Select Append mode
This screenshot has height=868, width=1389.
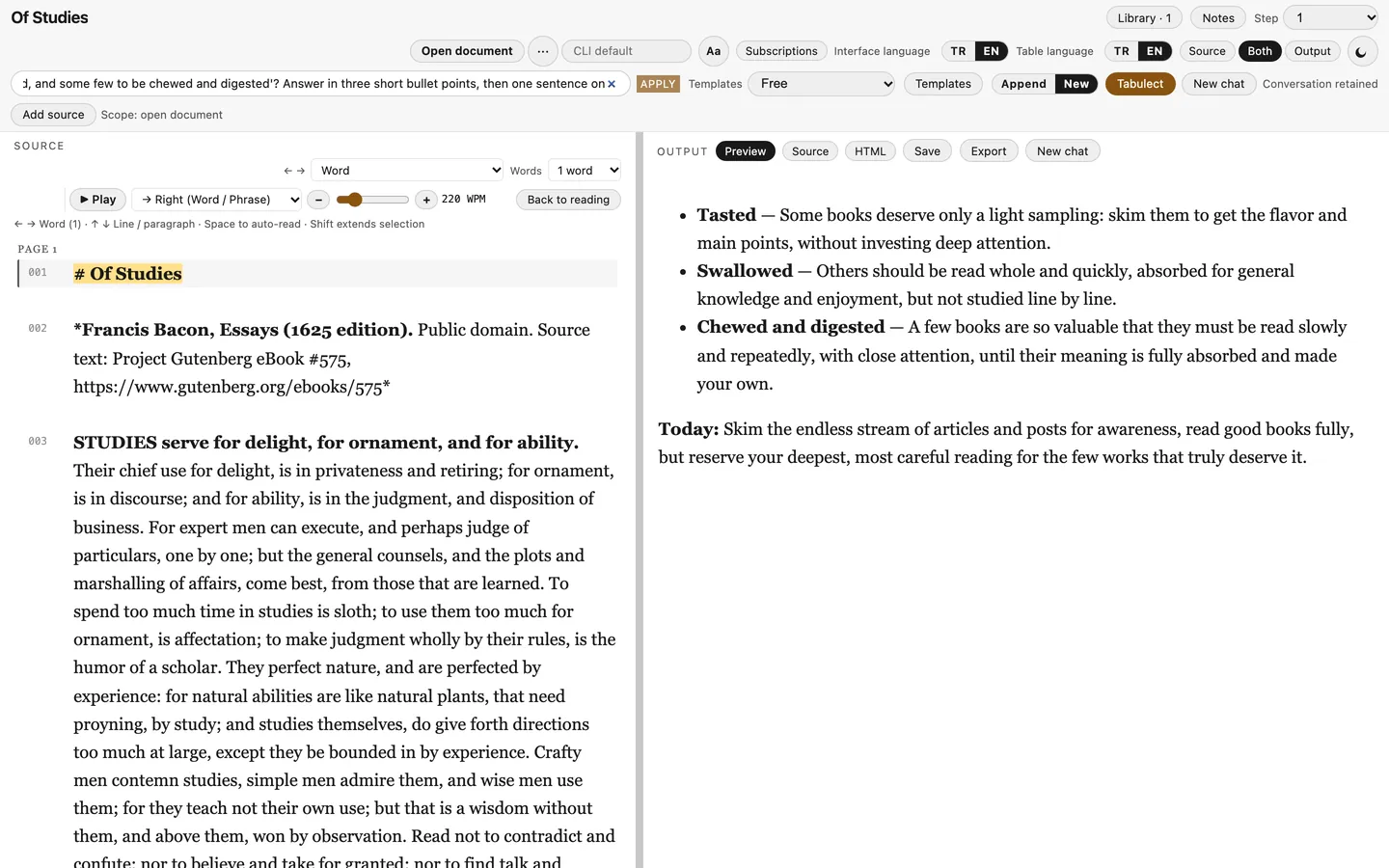[1023, 84]
